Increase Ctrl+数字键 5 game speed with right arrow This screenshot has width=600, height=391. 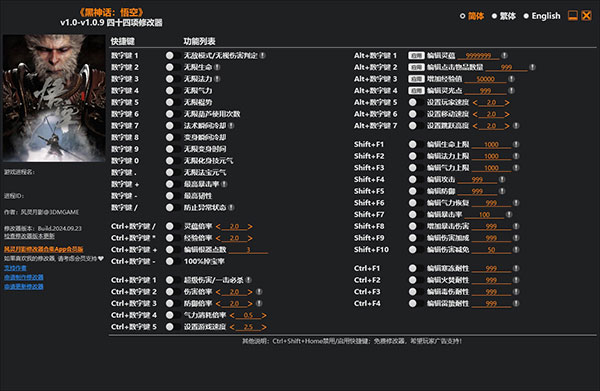[x=264, y=327]
